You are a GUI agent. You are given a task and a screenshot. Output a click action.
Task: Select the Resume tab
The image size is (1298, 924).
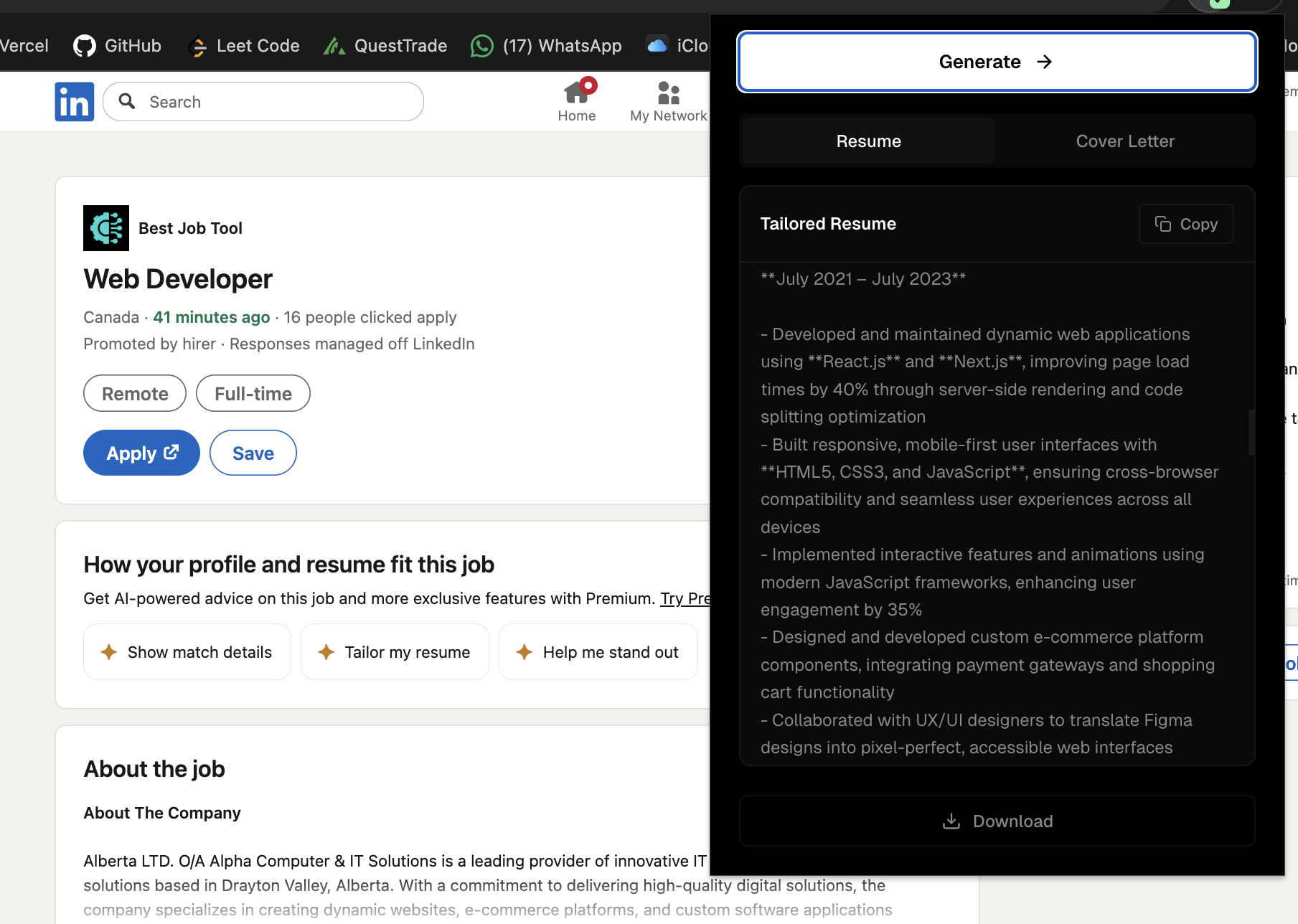(x=867, y=141)
